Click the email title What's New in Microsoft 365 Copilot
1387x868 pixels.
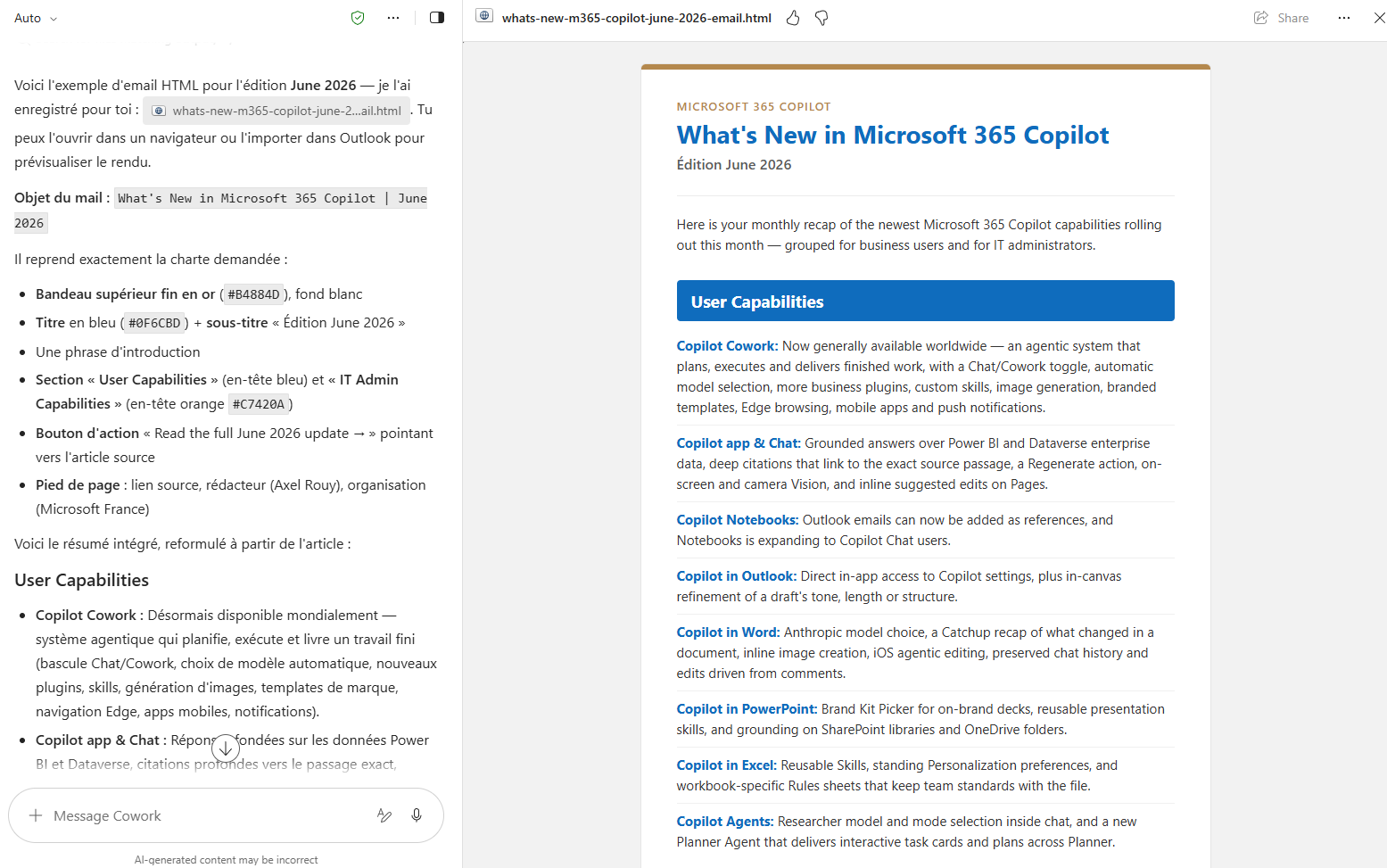tap(893, 135)
